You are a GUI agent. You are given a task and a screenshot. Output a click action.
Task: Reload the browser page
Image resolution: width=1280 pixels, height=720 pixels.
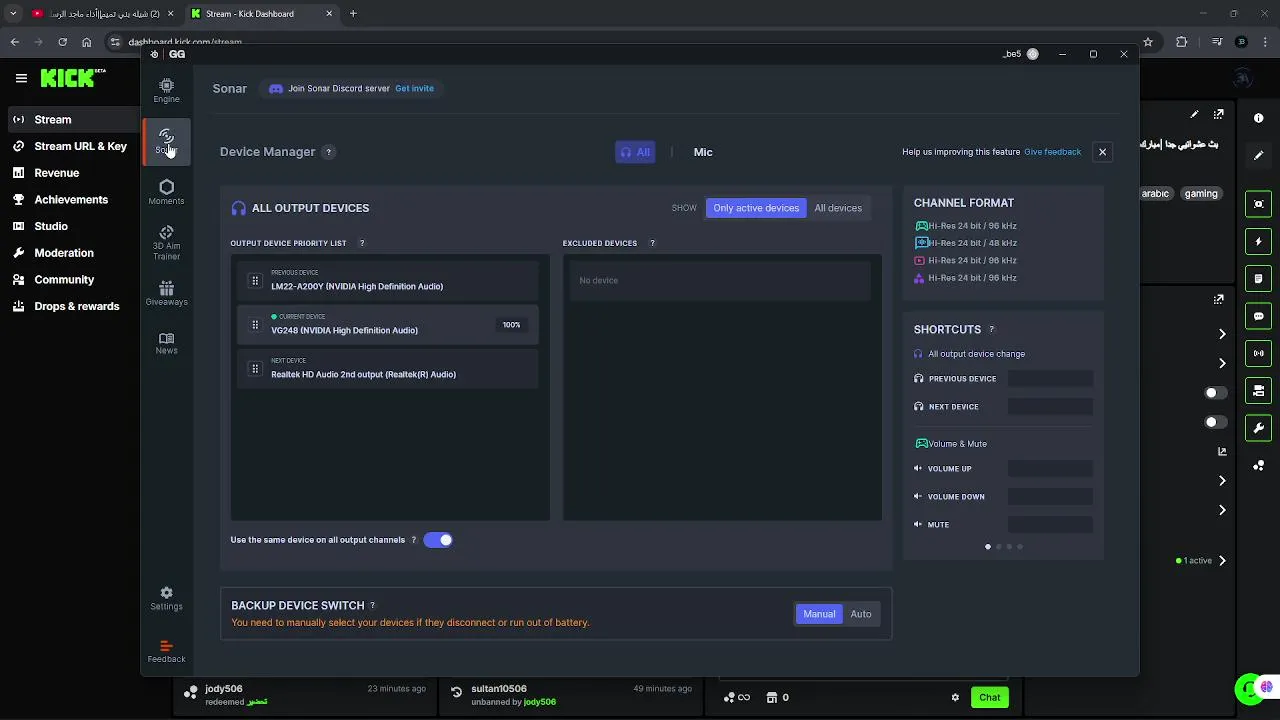pyautogui.click(x=62, y=42)
